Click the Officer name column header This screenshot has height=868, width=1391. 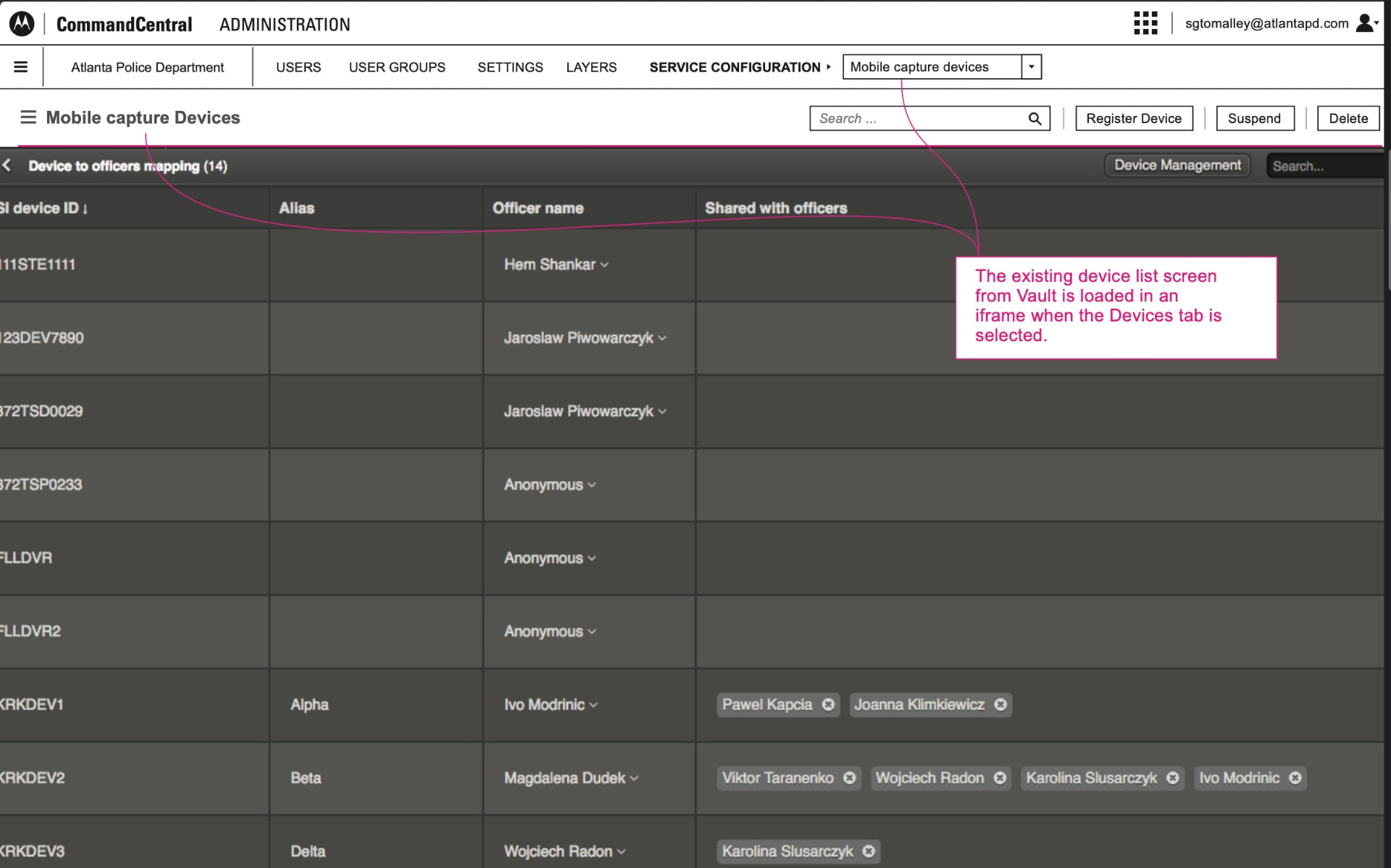tap(538, 208)
